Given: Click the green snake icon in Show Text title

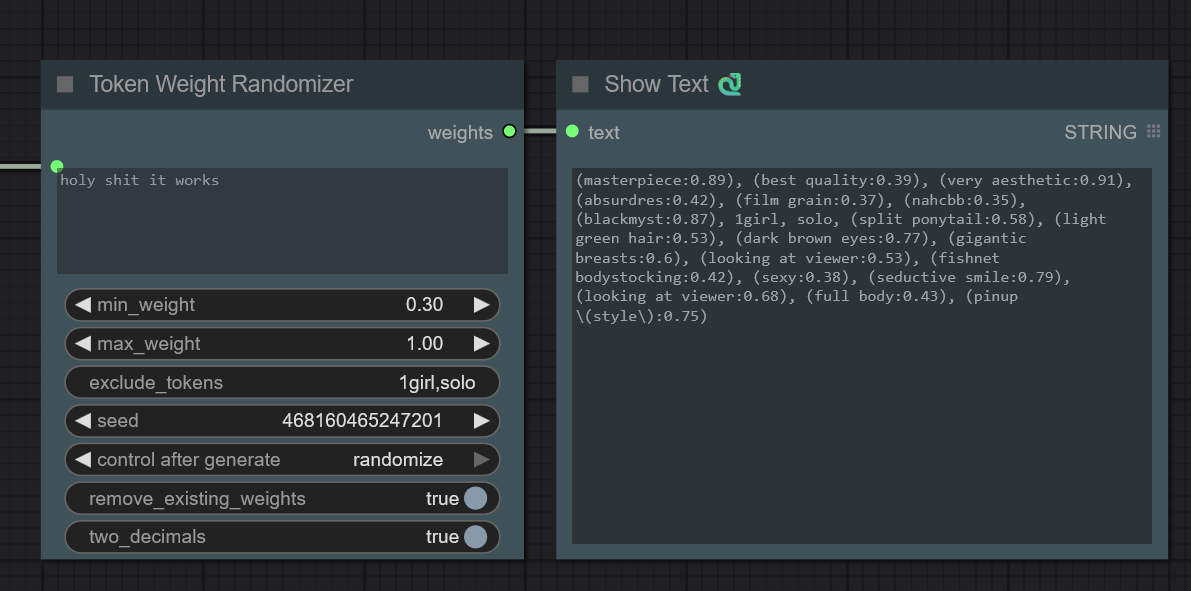Looking at the screenshot, I should [x=730, y=84].
